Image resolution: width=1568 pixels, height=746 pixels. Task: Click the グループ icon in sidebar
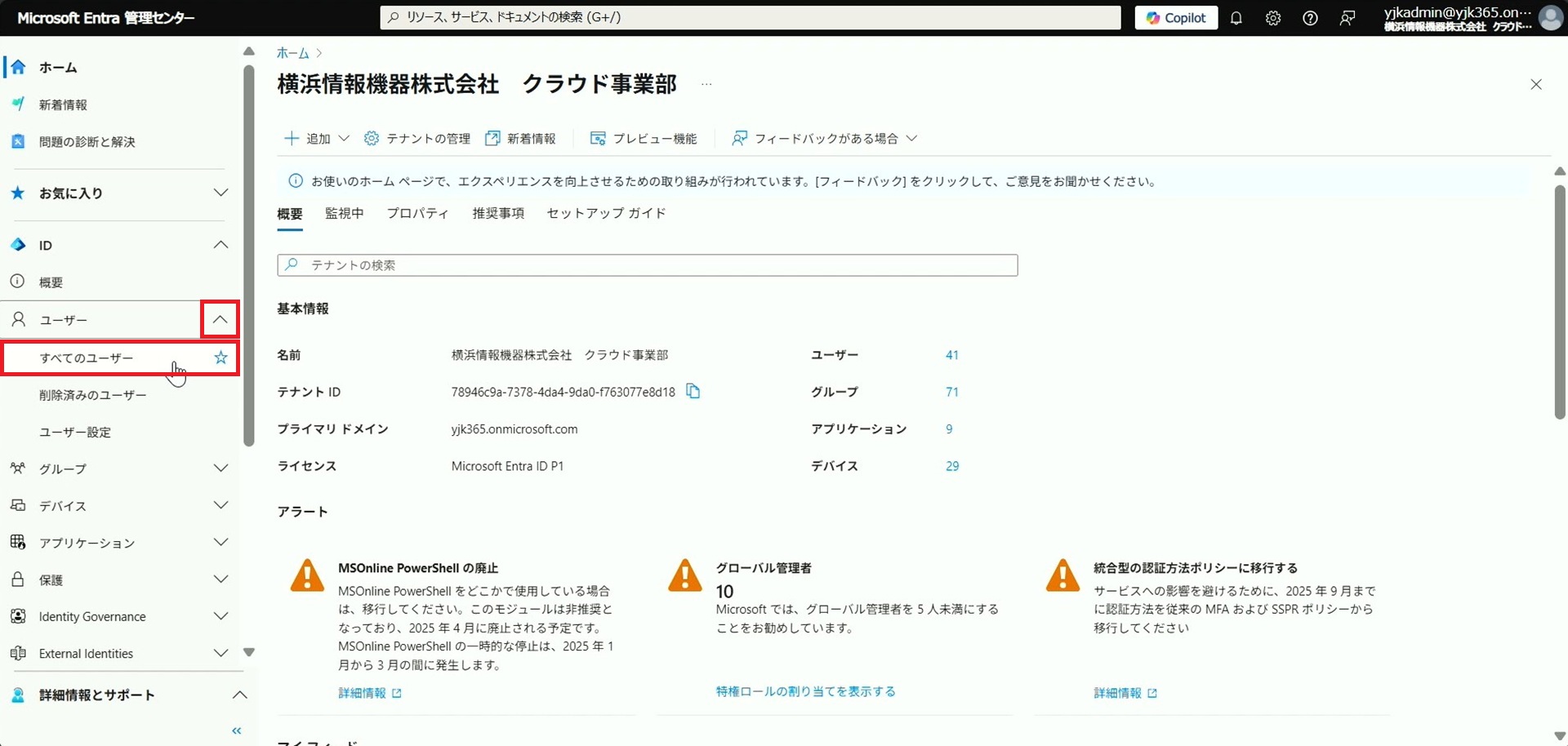click(x=17, y=468)
